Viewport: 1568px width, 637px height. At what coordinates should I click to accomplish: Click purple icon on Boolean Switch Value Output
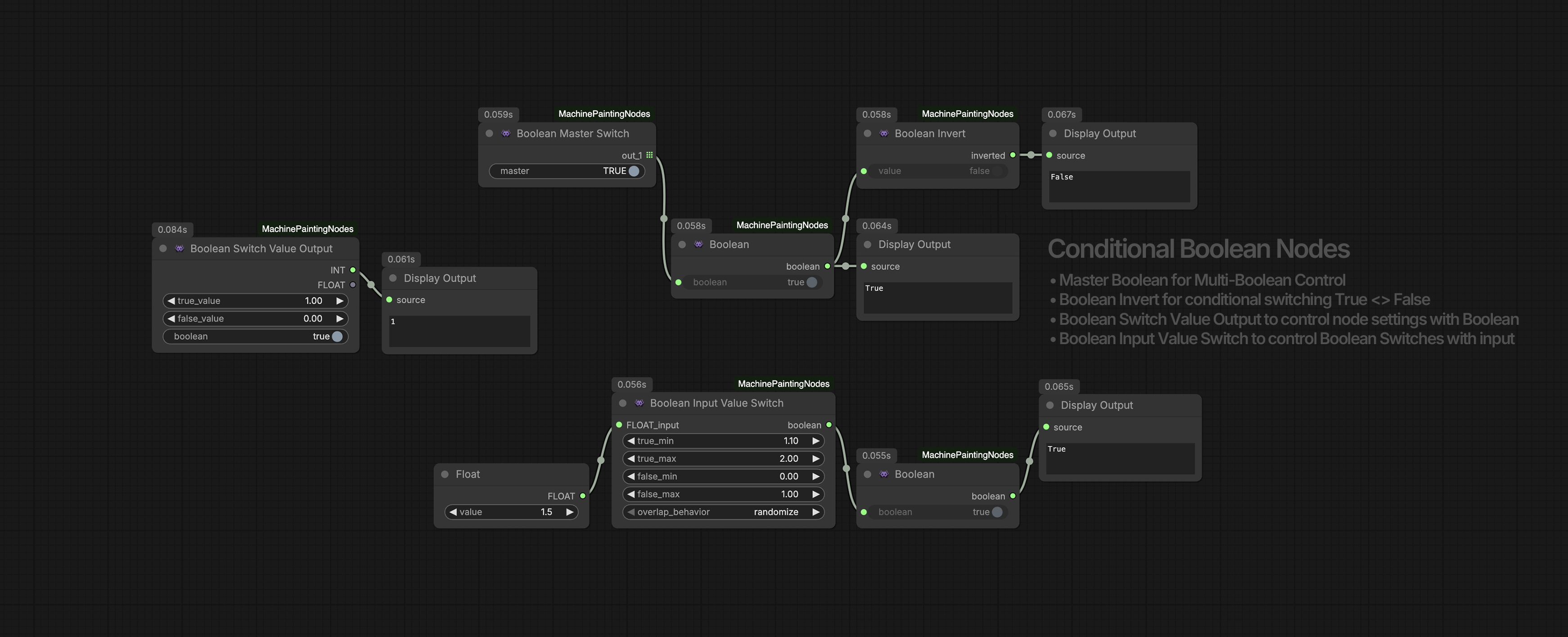point(180,248)
